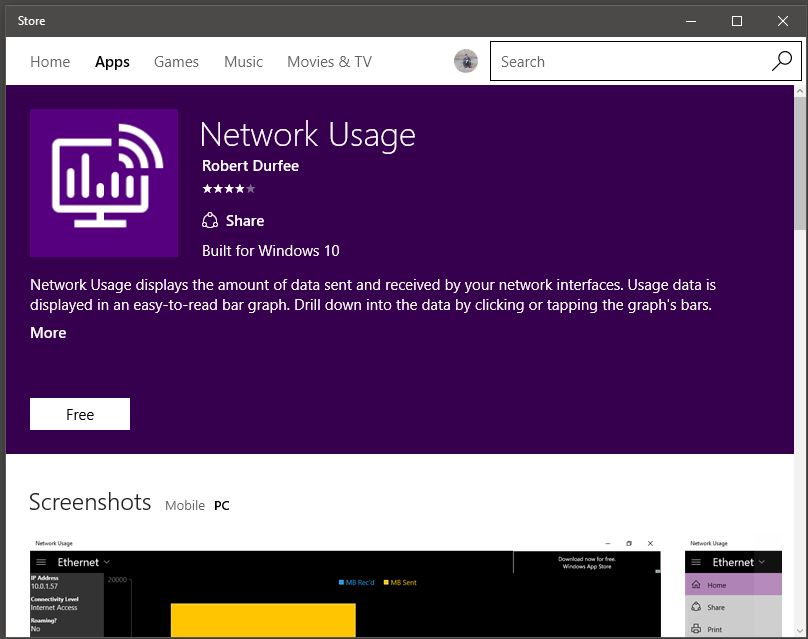The height and width of the screenshot is (639, 808).
Task: Switch screenshots view to Mobile
Action: pos(185,505)
